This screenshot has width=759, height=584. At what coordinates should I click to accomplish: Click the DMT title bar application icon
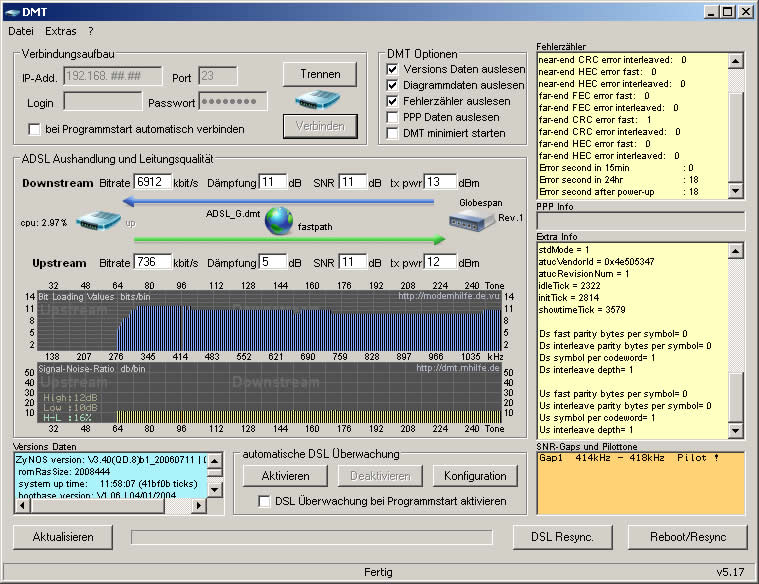pyautogui.click(x=12, y=11)
